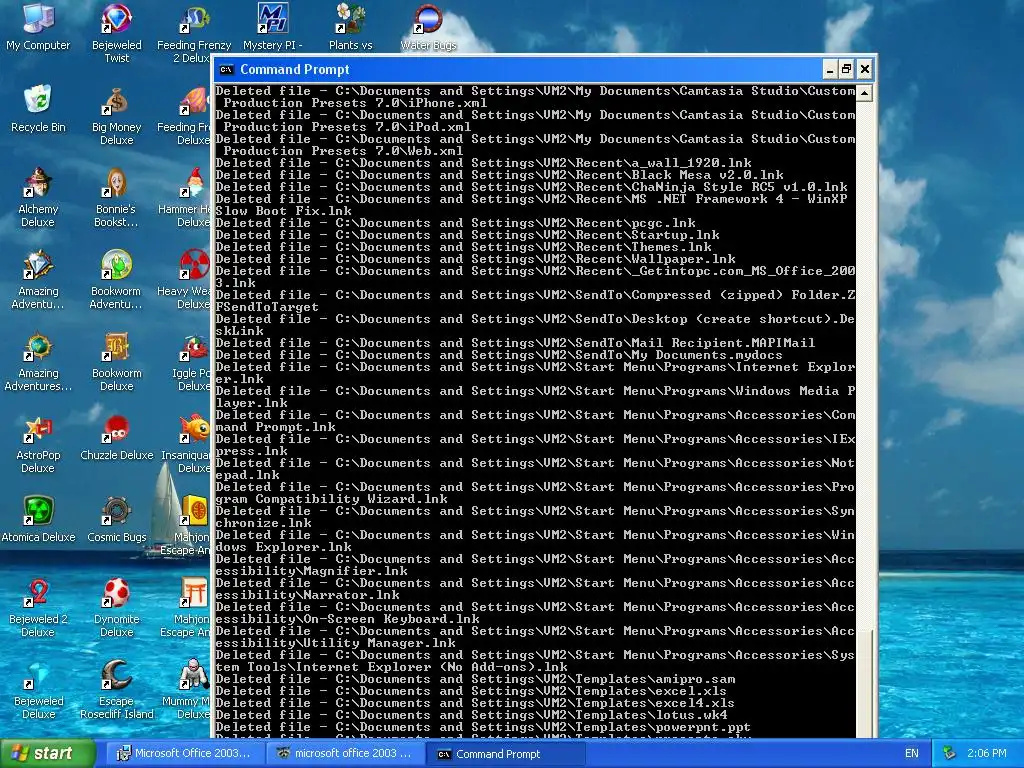Click the line ending in Templates\powerpnt.ppt

(x=483, y=728)
